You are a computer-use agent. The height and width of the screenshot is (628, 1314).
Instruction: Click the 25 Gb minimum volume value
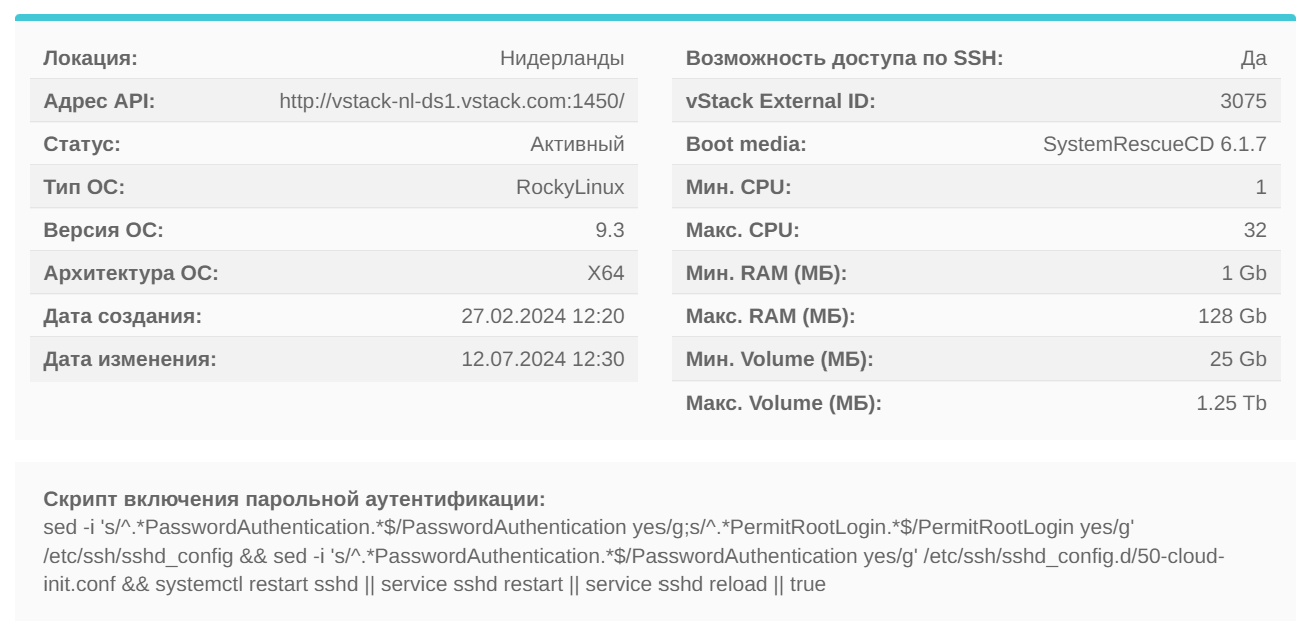point(1238,359)
